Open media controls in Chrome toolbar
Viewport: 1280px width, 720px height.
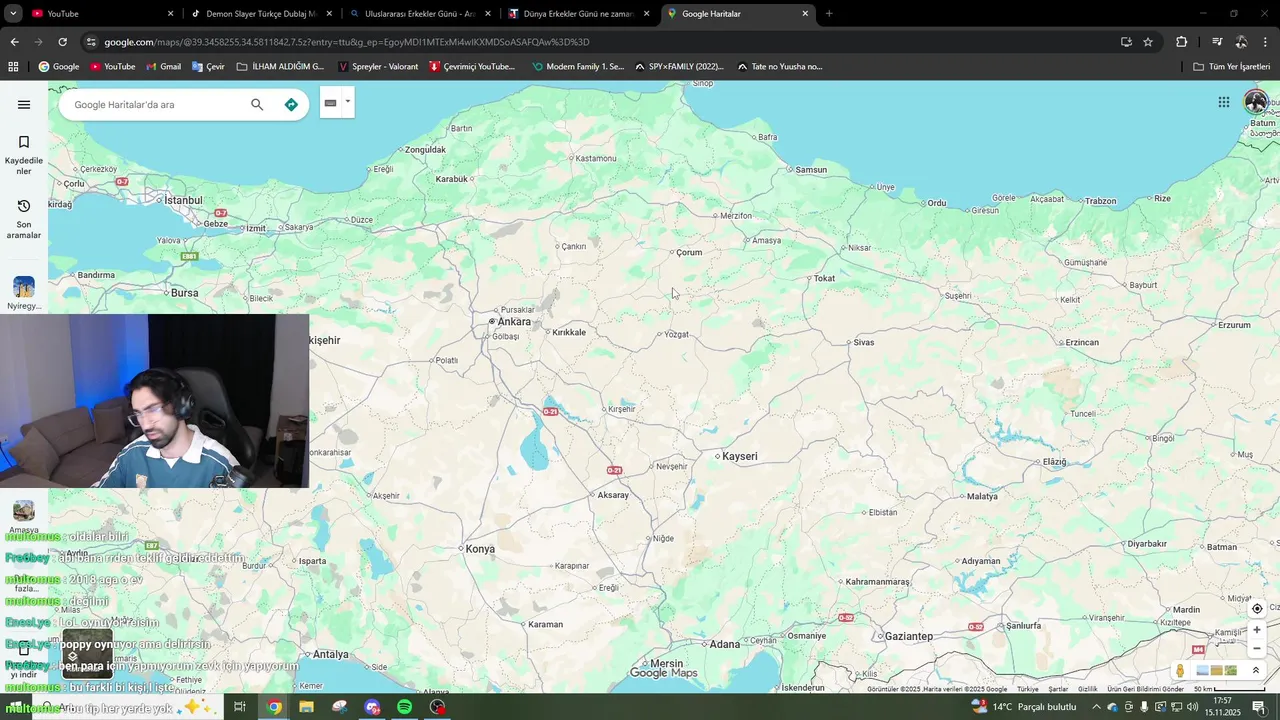coord(1217,42)
